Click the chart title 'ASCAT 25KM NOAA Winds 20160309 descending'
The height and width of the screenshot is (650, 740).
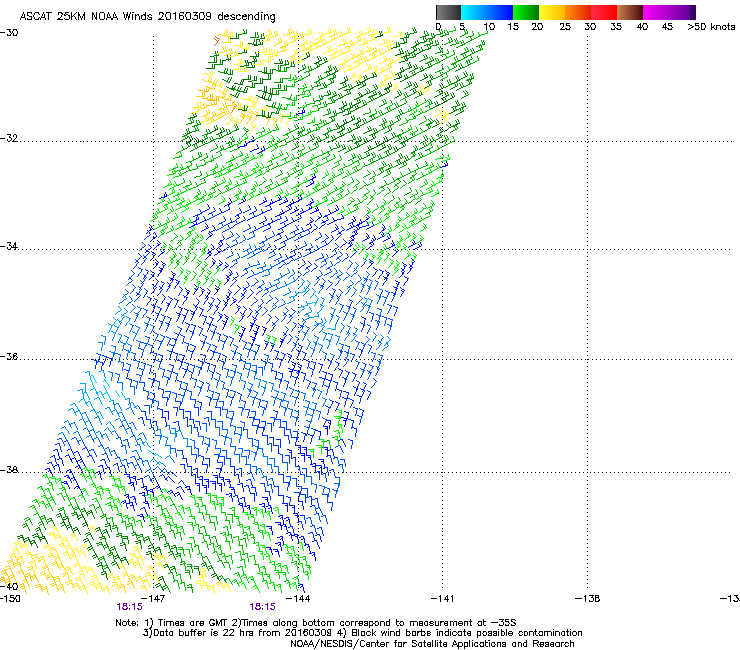click(148, 16)
